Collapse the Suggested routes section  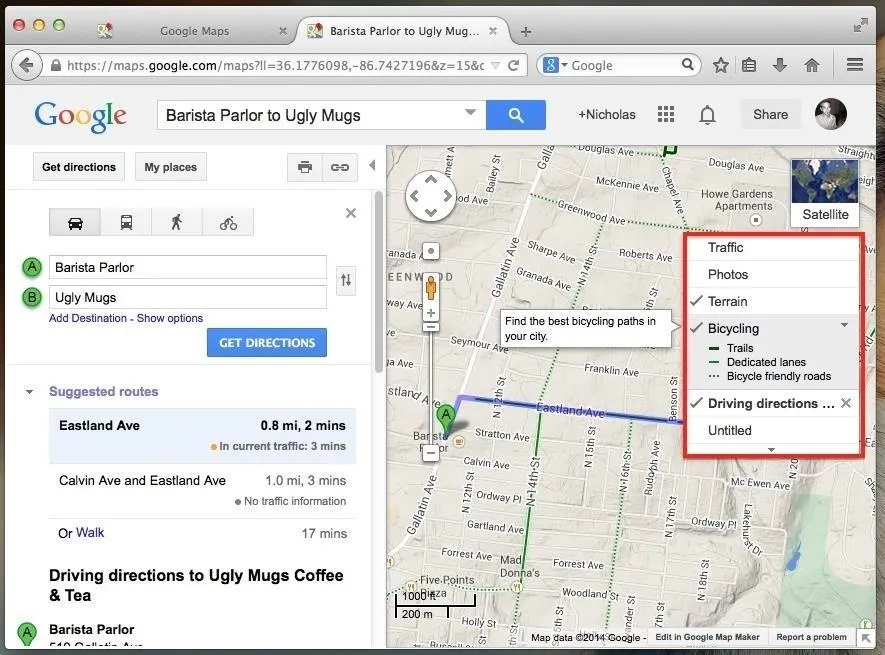tap(29, 391)
